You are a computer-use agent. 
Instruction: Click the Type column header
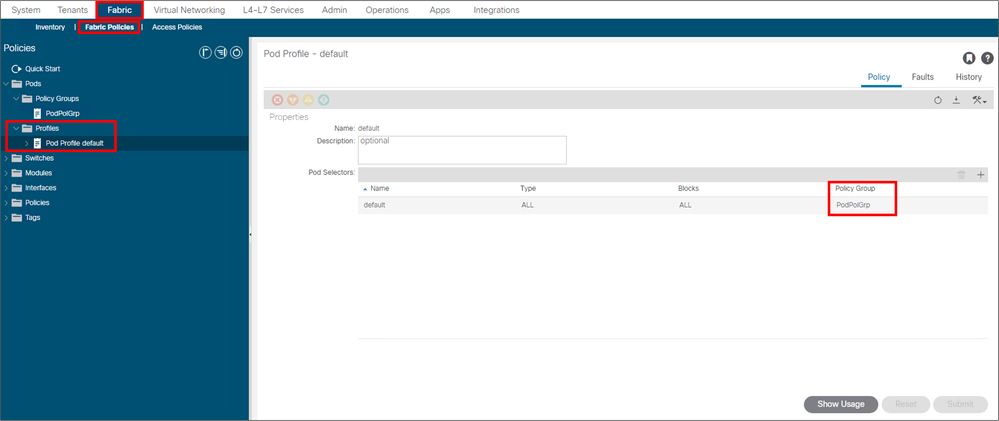click(x=528, y=189)
